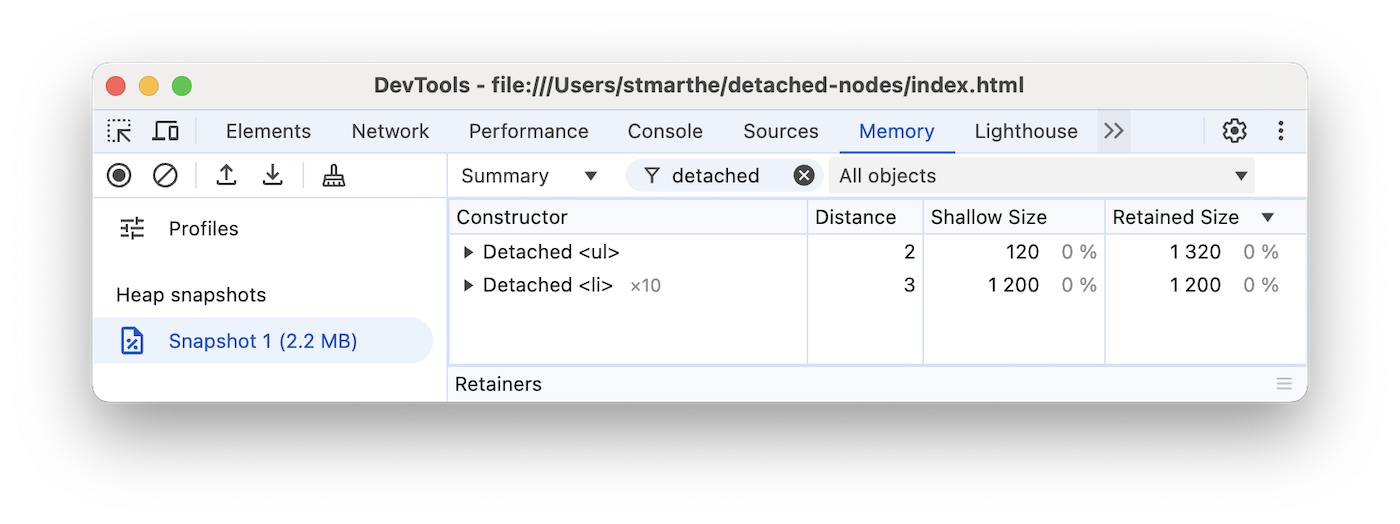Click the record heap snapshot icon

[x=119, y=176]
